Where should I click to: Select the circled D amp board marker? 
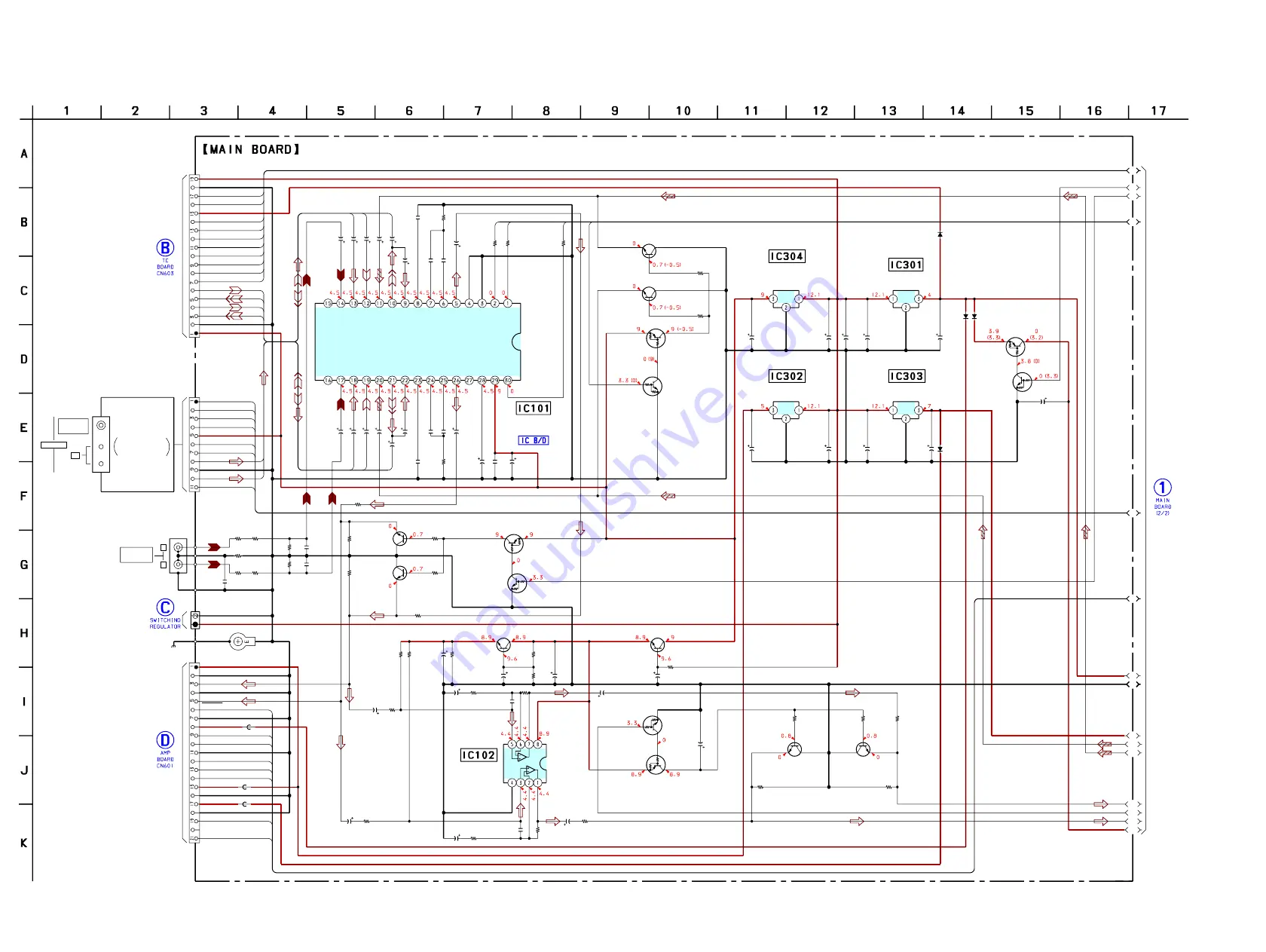[165, 740]
